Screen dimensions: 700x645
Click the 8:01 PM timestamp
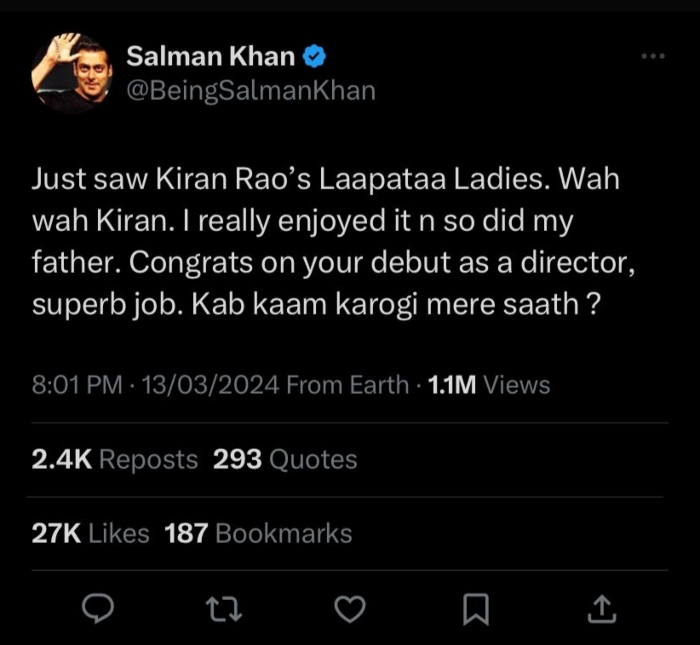77,384
